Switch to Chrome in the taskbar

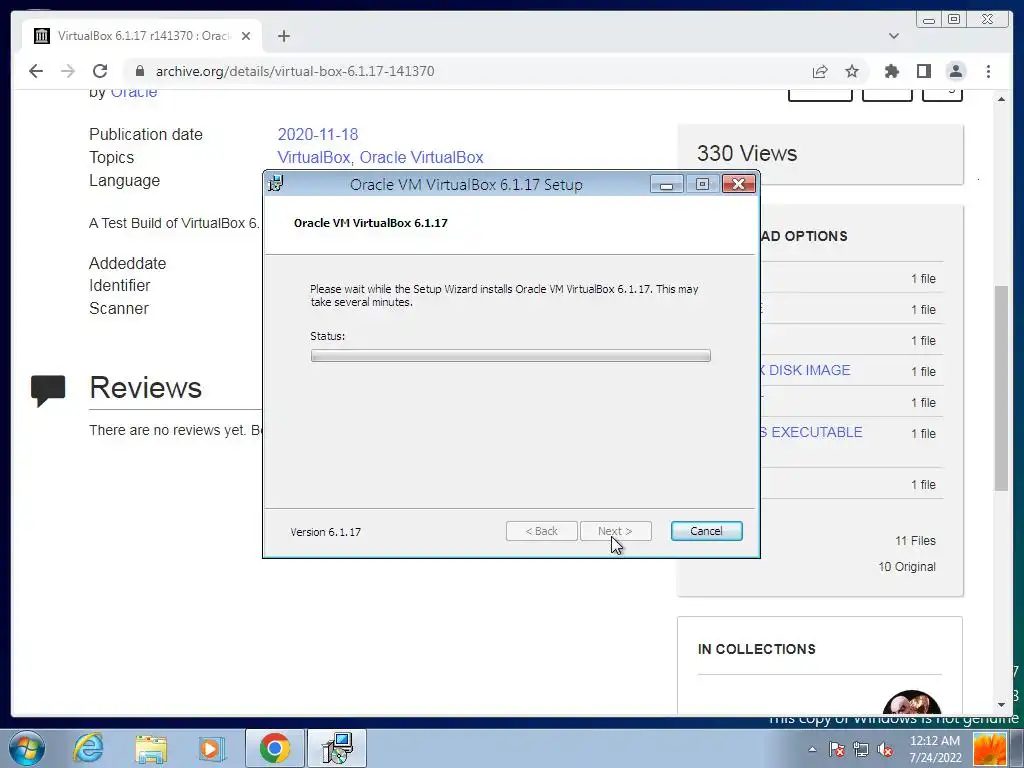(x=274, y=748)
